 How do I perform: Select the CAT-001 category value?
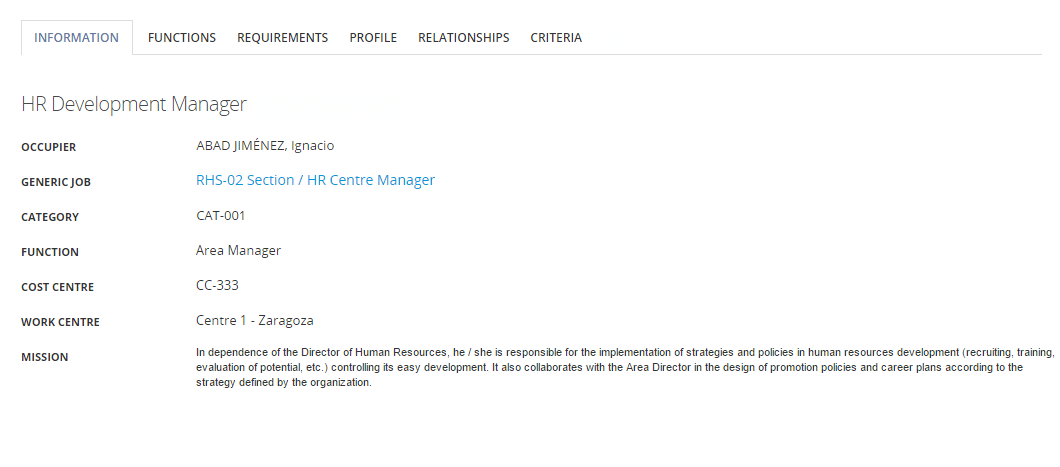[221, 216]
